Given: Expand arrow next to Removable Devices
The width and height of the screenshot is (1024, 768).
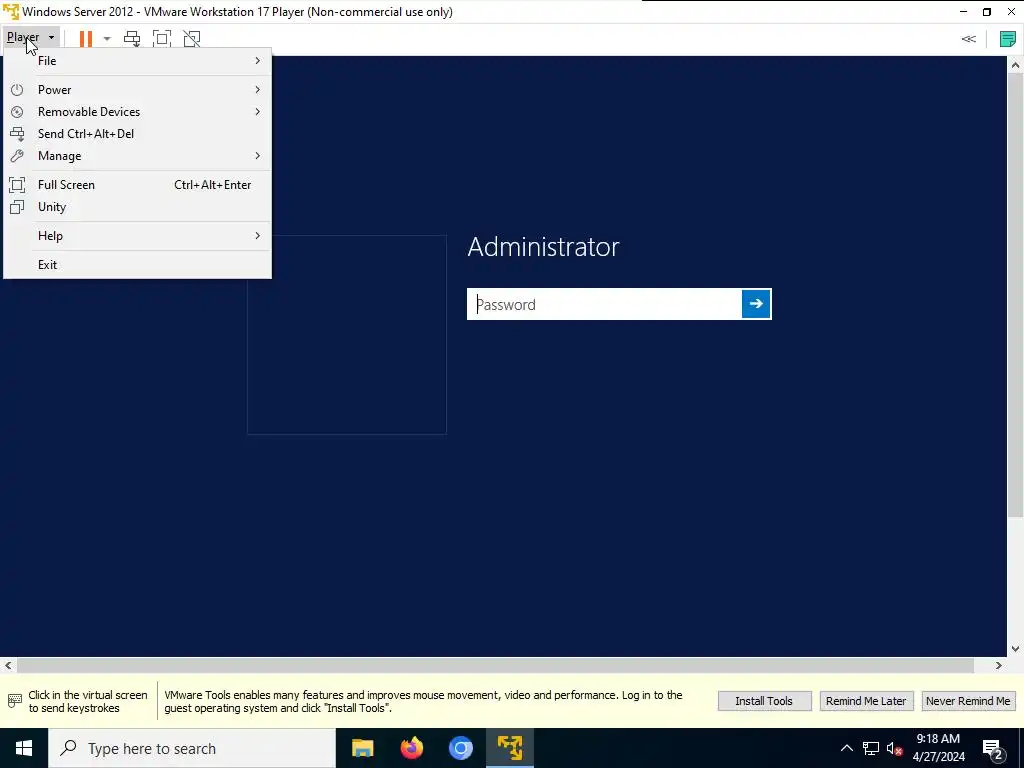Looking at the screenshot, I should click(257, 112).
